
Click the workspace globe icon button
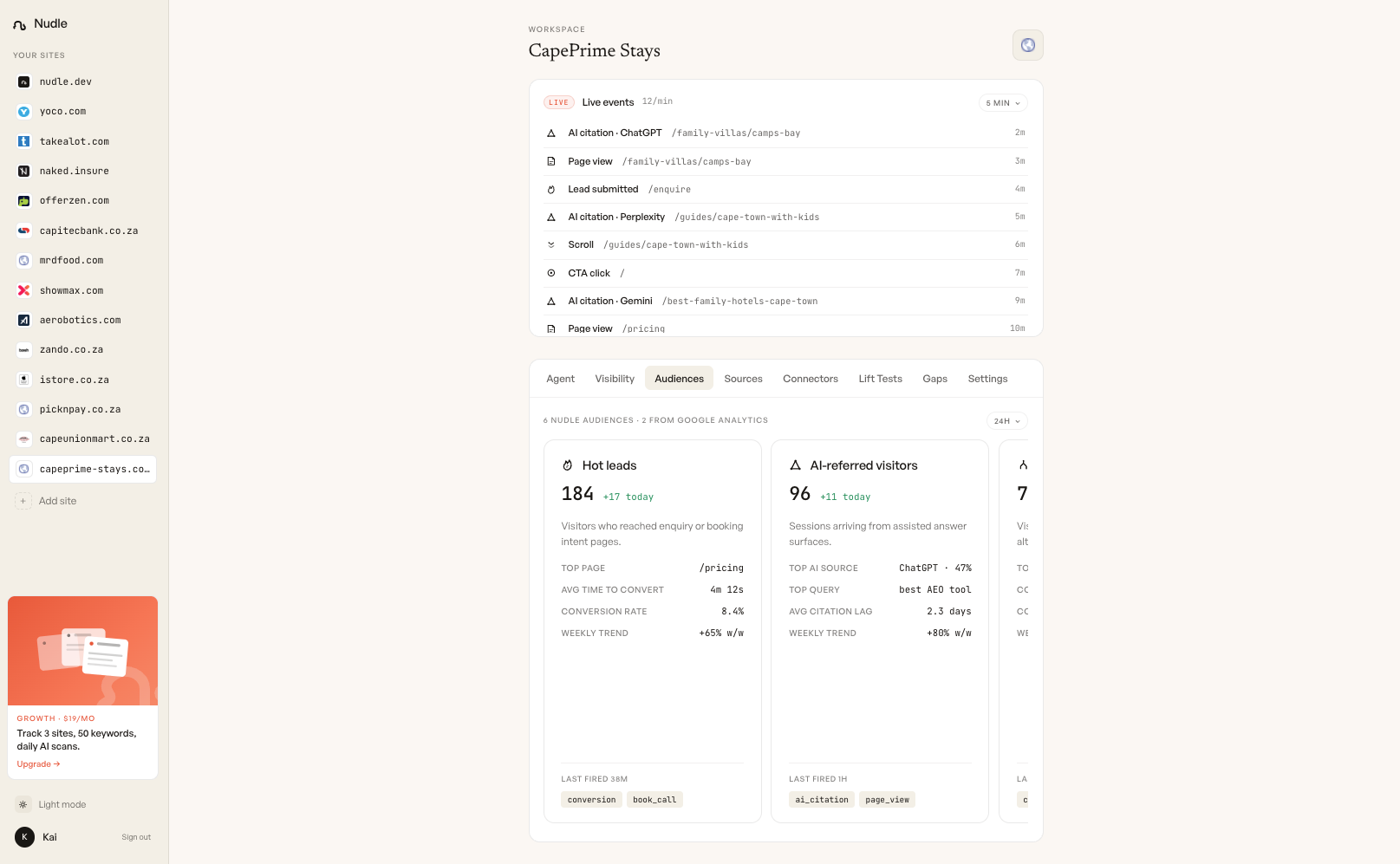(x=1028, y=45)
